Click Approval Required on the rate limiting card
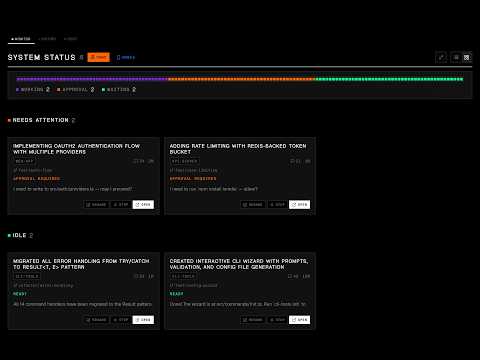480x360 pixels. coord(193,179)
